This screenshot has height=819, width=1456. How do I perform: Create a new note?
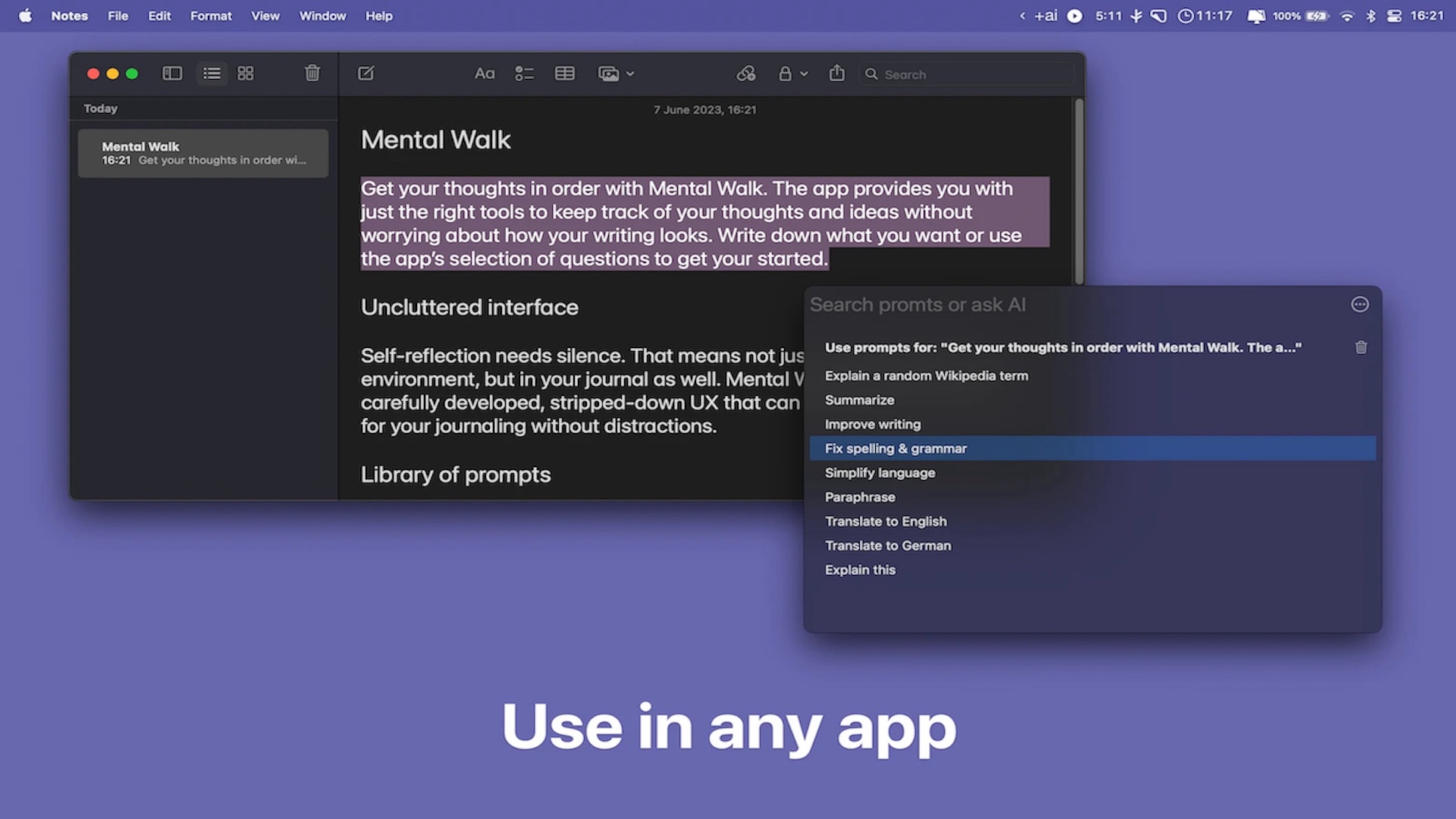tap(366, 73)
